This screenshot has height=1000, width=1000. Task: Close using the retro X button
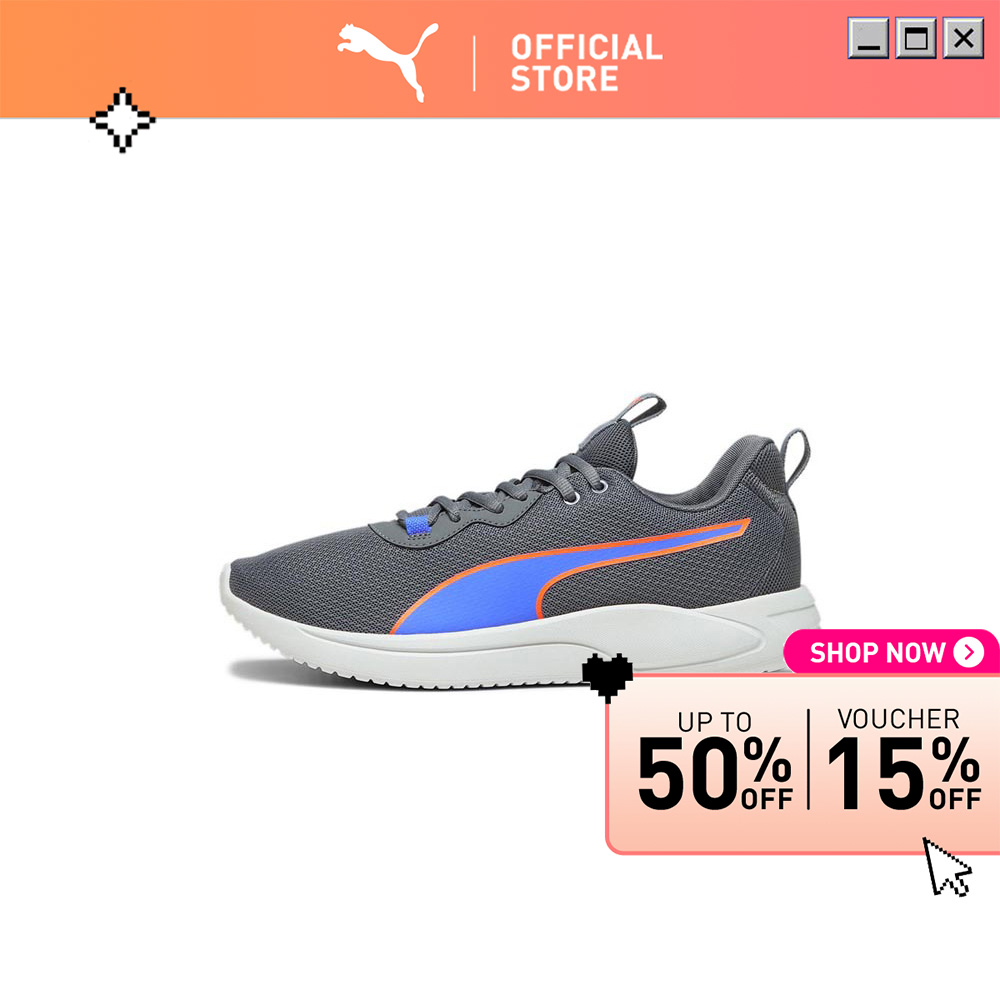tap(963, 38)
